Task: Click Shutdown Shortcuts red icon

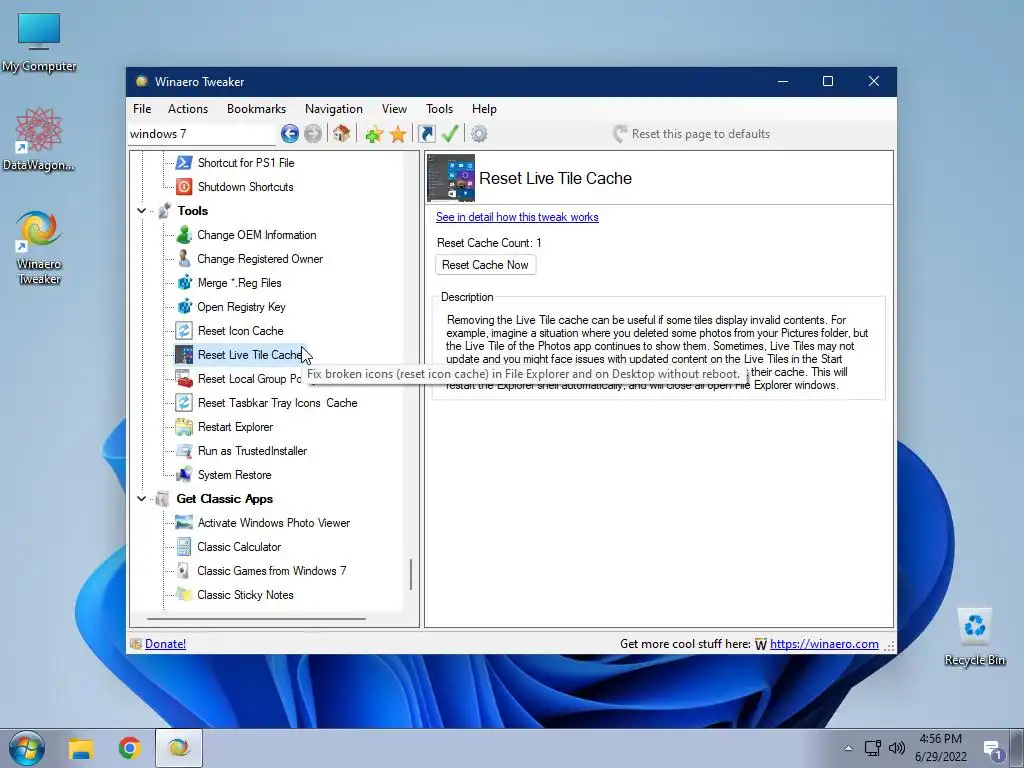Action: click(x=184, y=187)
